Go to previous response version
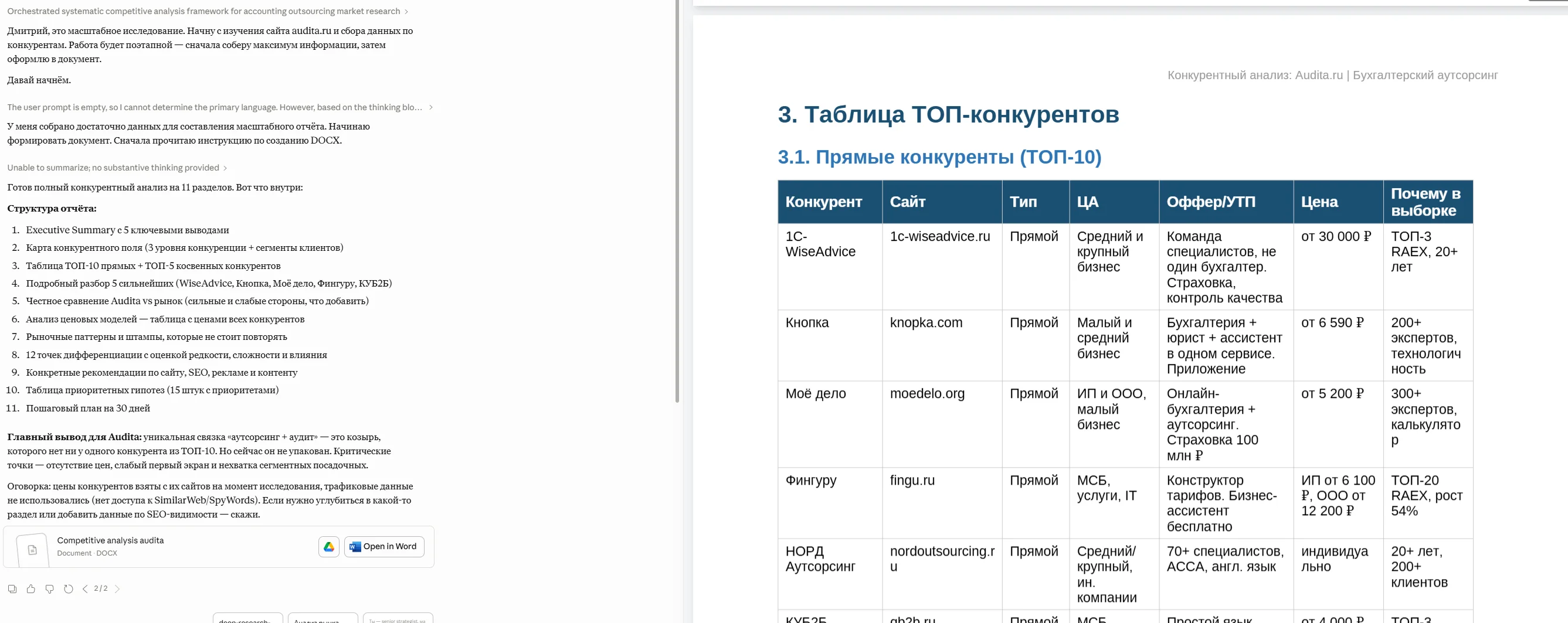This screenshot has height=623, width=1568. (x=84, y=589)
